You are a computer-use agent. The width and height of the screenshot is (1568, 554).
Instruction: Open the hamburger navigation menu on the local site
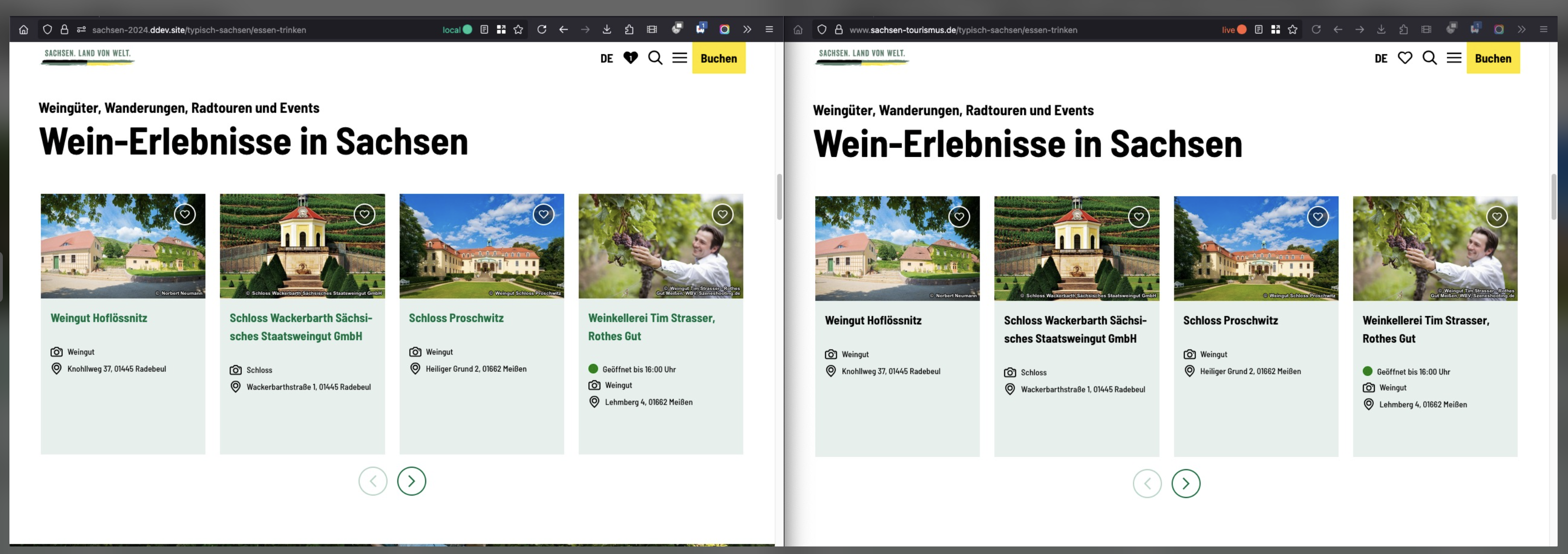(680, 58)
